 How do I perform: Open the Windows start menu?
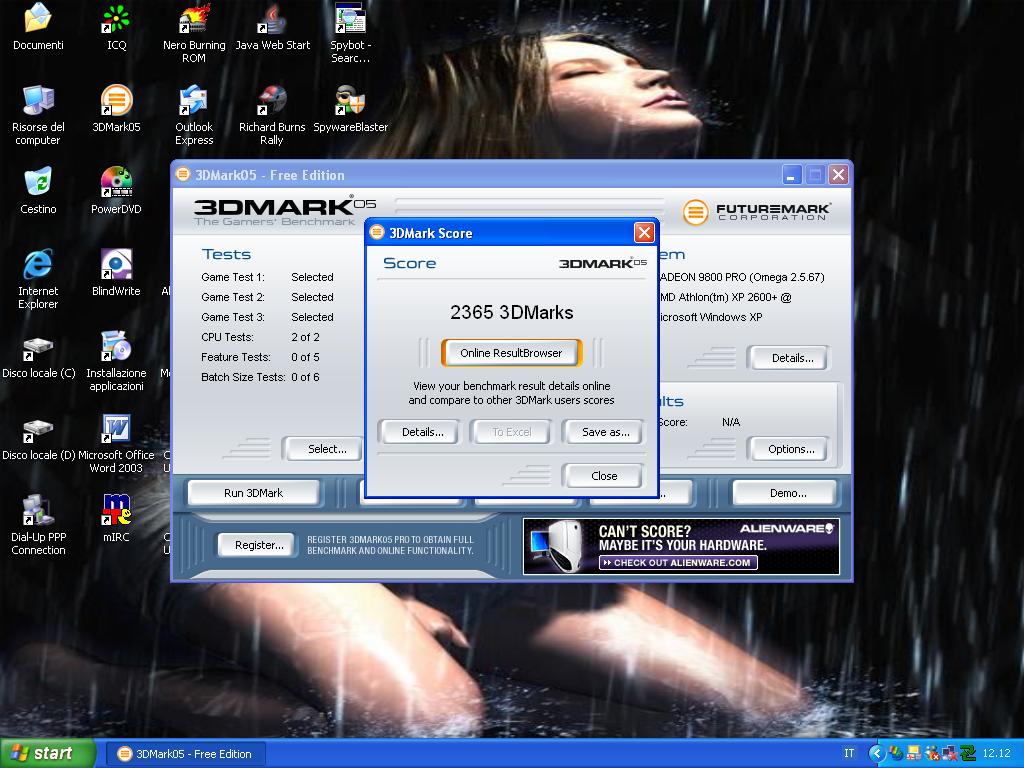click(48, 754)
